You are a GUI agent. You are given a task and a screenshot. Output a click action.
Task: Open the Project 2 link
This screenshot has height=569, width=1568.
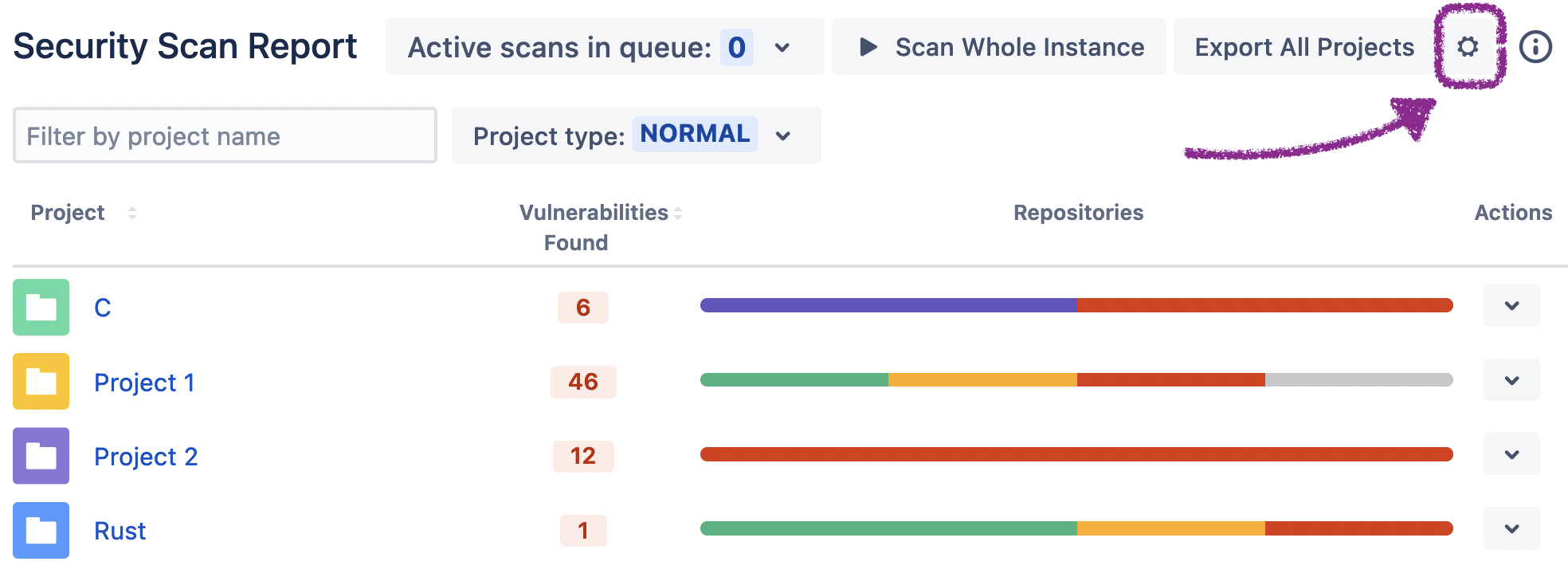[x=146, y=456]
